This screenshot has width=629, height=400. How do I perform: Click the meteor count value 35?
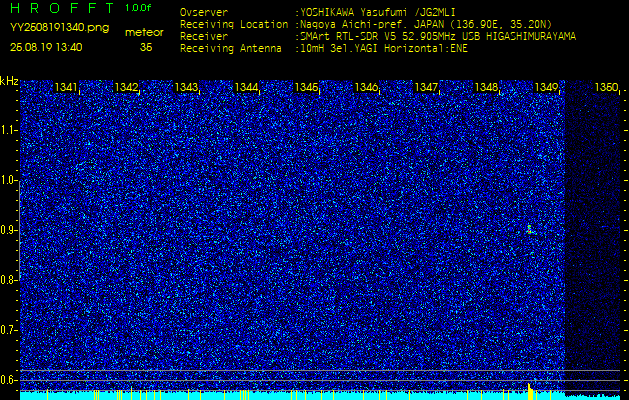tap(146, 47)
